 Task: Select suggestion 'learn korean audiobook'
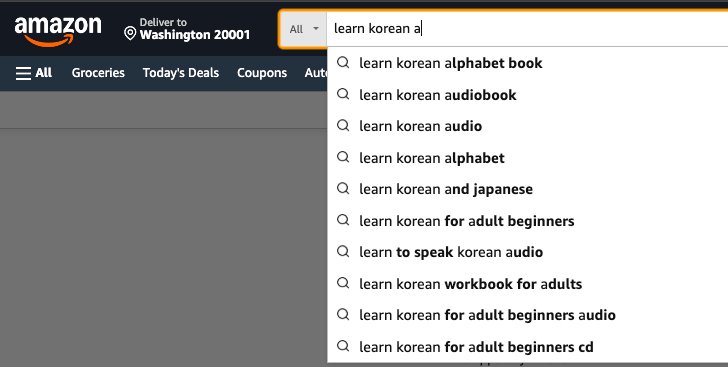pos(527,95)
